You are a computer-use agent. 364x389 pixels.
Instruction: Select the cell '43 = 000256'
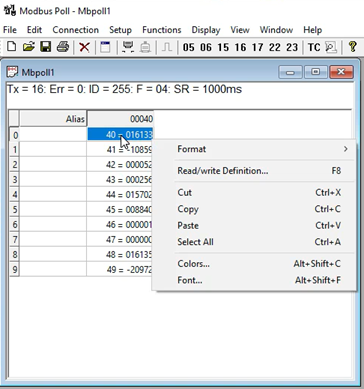(x=120, y=180)
